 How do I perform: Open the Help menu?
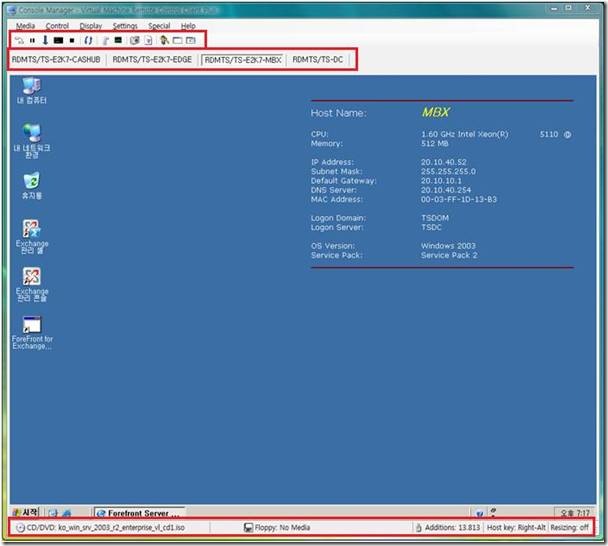point(188,26)
